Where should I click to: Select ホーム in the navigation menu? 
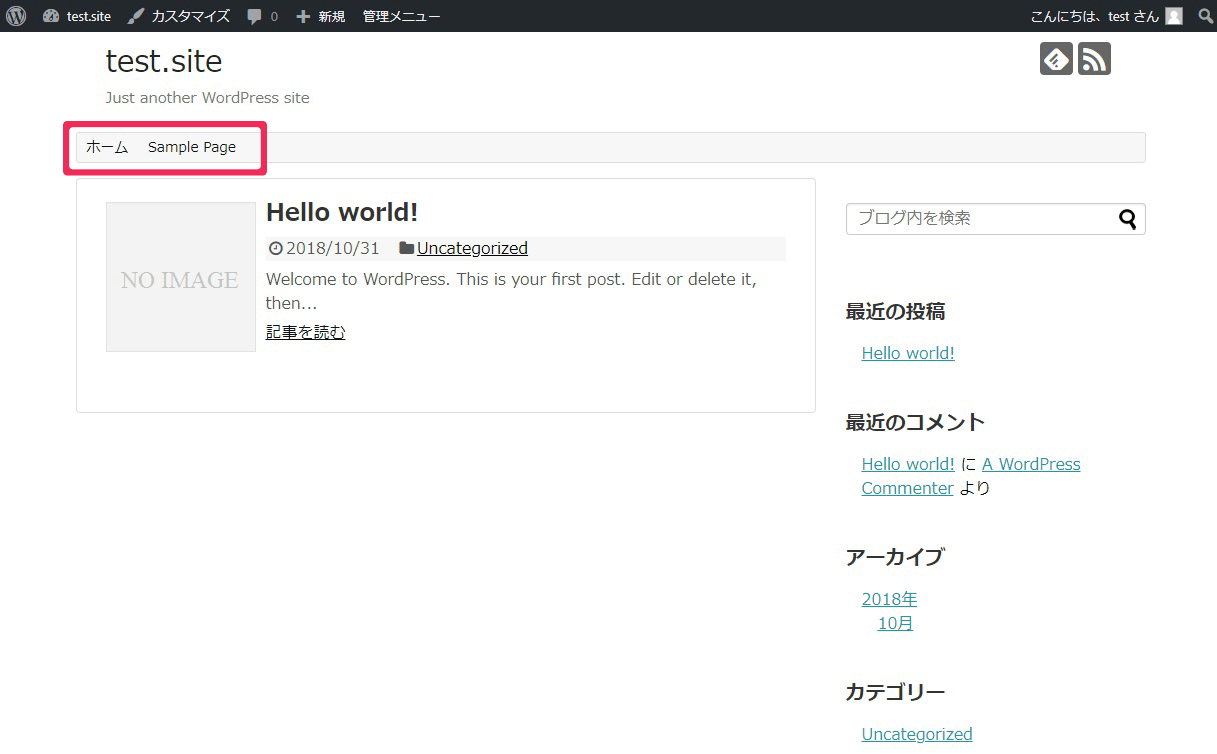107,147
